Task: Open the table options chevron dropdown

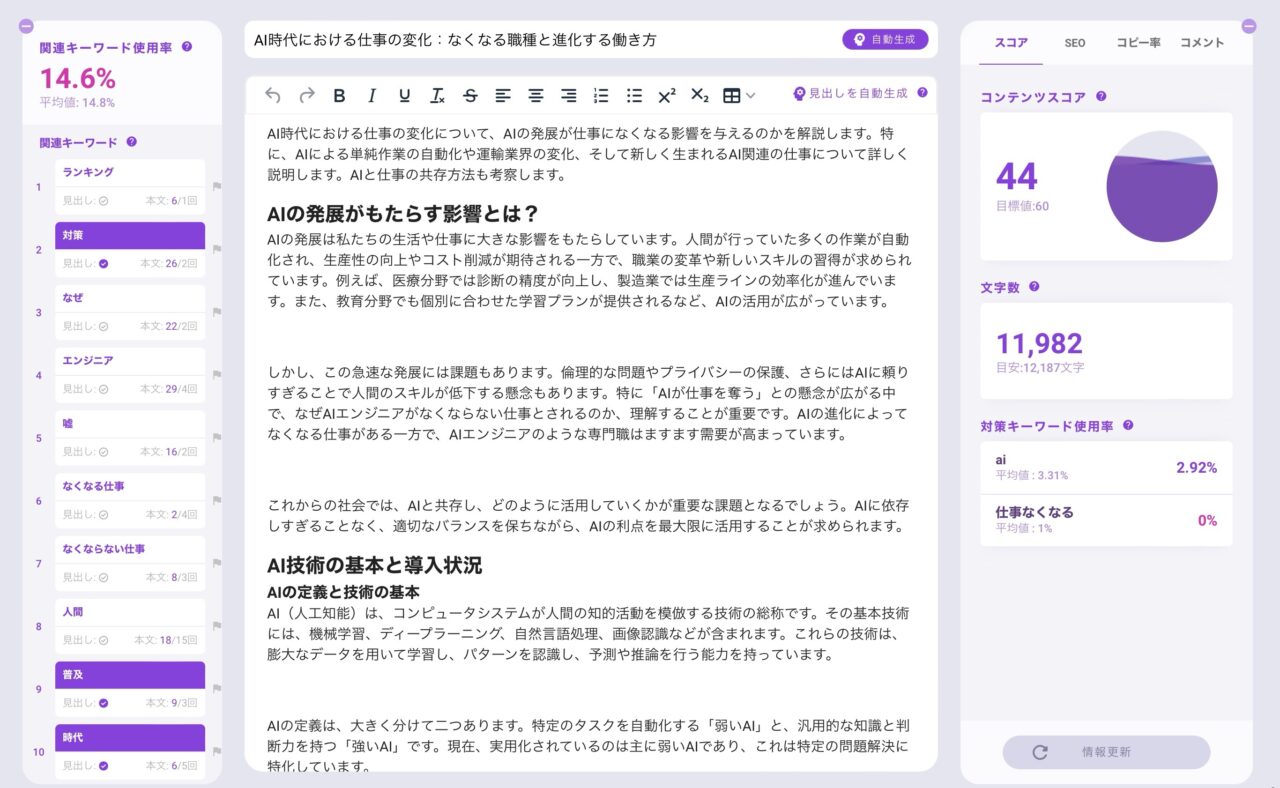Action: click(752, 95)
